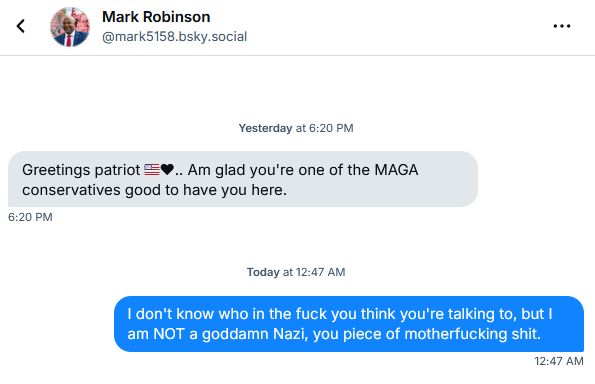
Task: Click the US flag emoji in message
Action: pyautogui.click(x=152, y=169)
